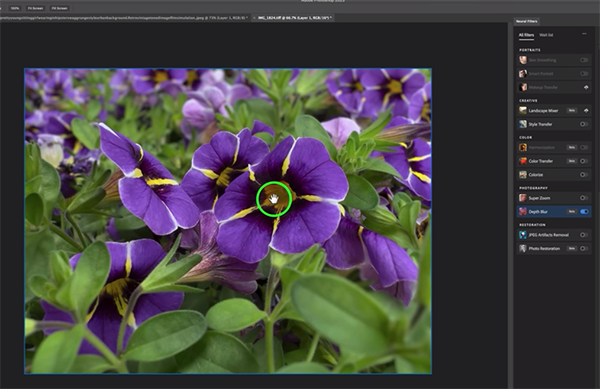Image resolution: width=600 pixels, height=389 pixels.
Task: Click the Makeup Transfer filter thumbnail icon
Action: (523, 87)
